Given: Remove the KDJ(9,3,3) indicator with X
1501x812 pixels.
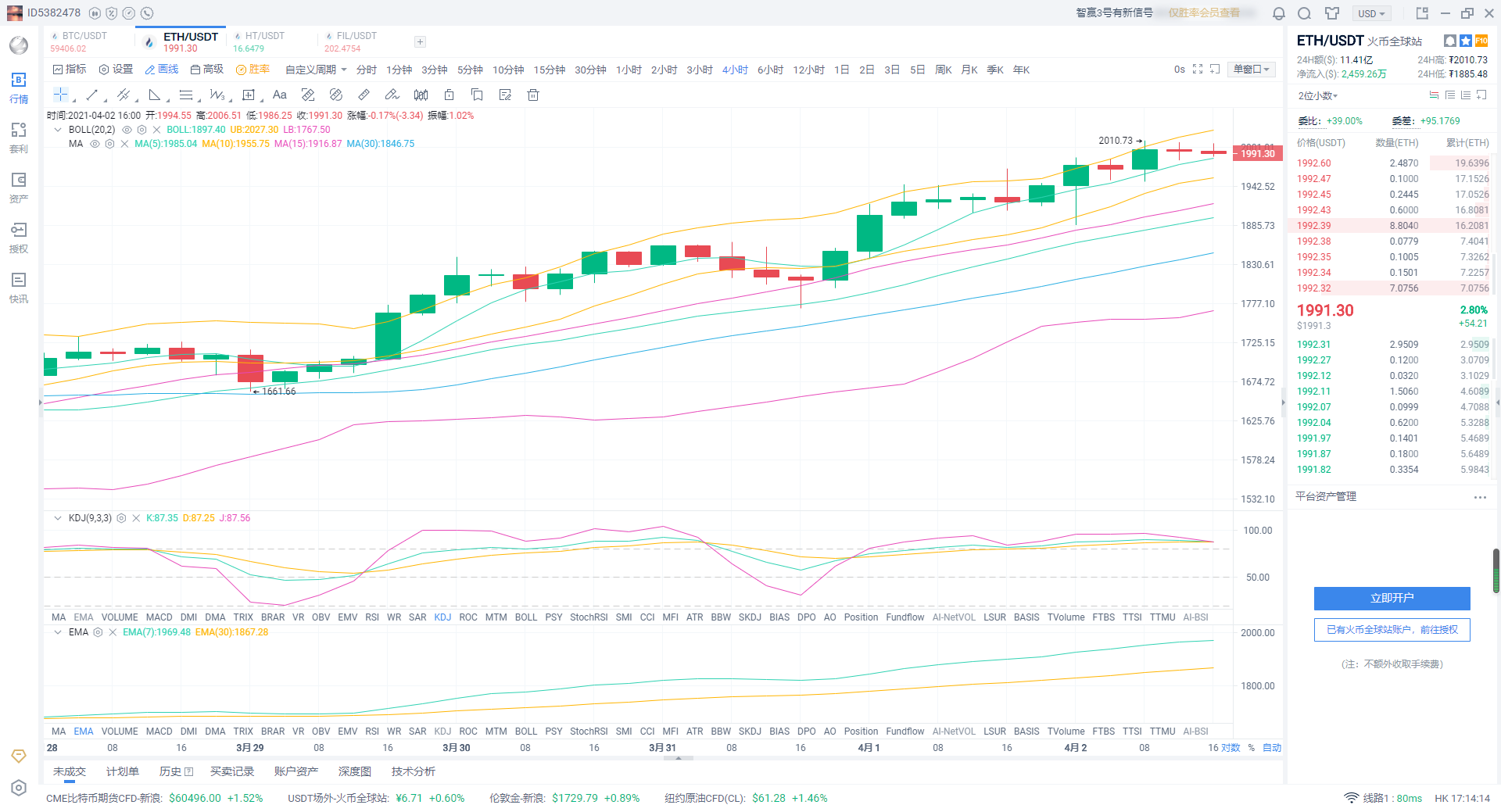Looking at the screenshot, I should [136, 518].
